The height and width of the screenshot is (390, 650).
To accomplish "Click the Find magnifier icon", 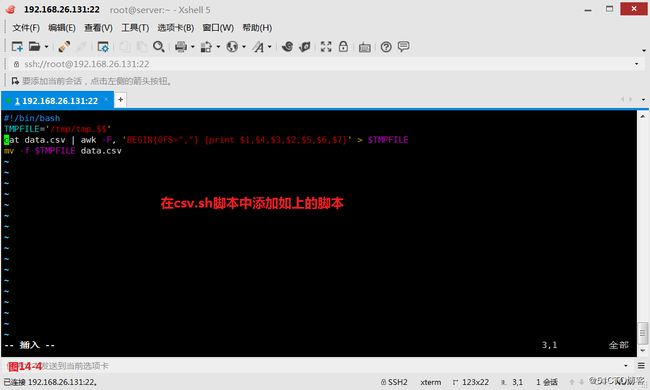I will 158,46.
